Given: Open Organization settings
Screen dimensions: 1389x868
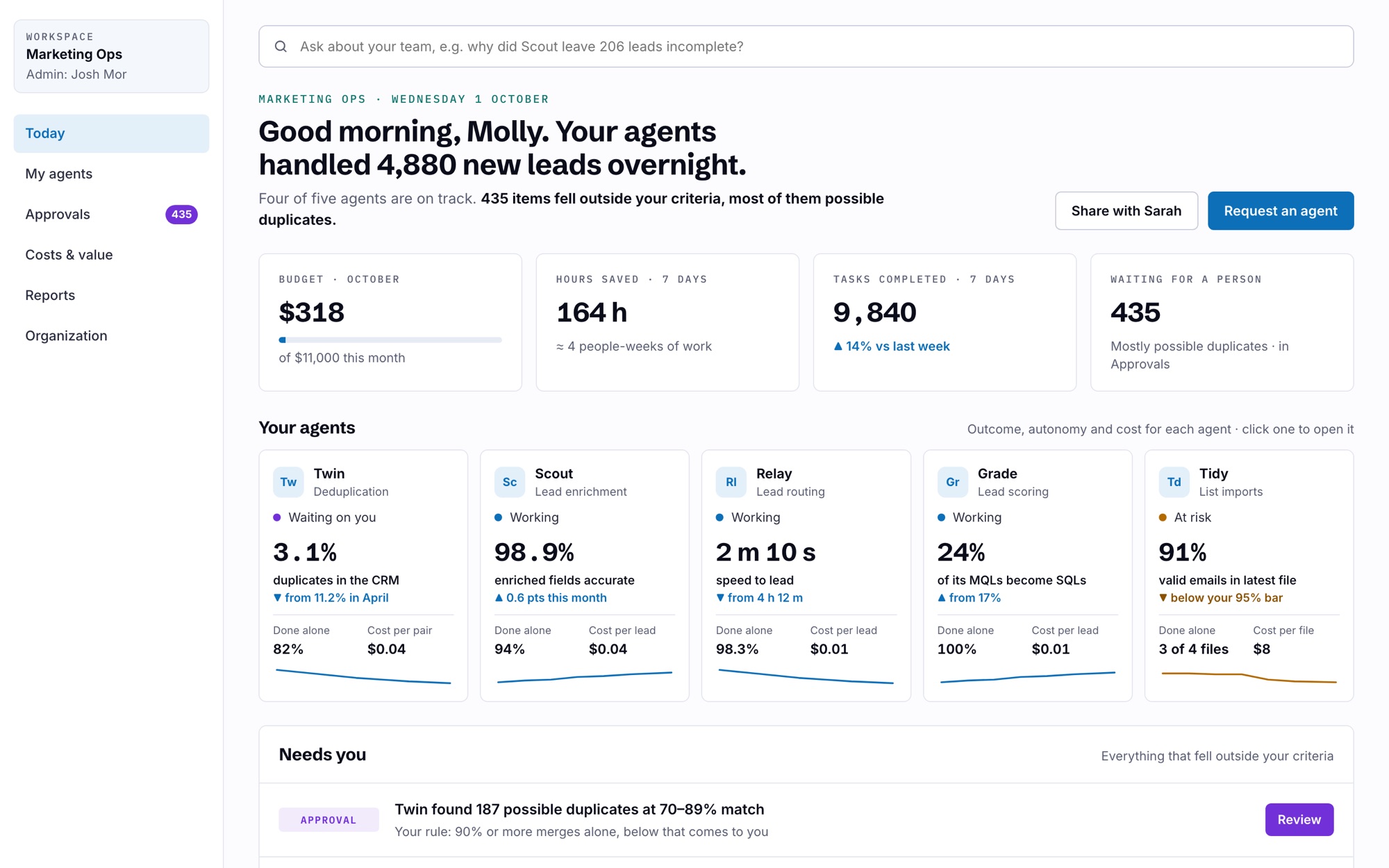Looking at the screenshot, I should 111,336.
